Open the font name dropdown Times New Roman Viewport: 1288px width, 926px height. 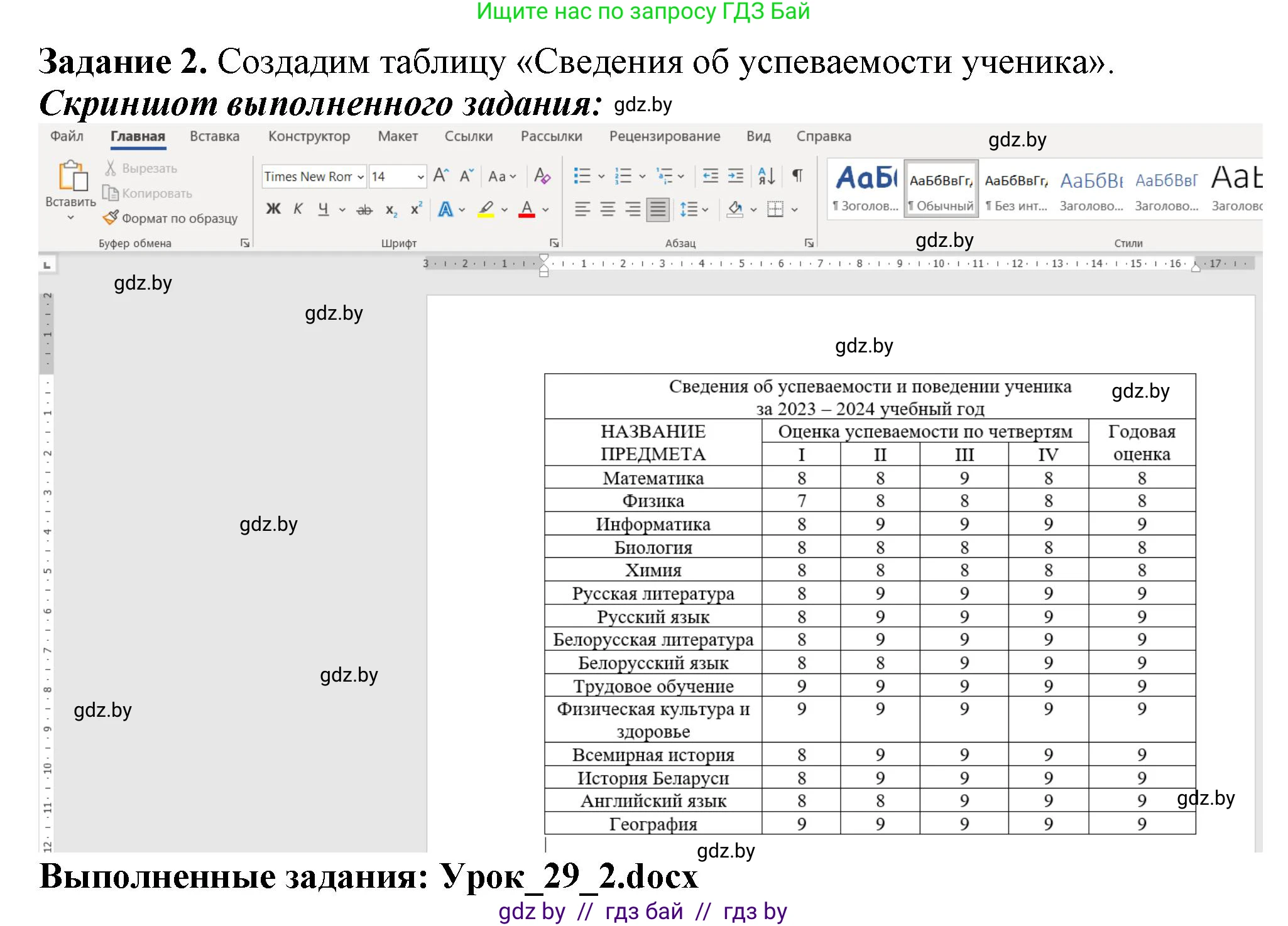[x=361, y=177]
